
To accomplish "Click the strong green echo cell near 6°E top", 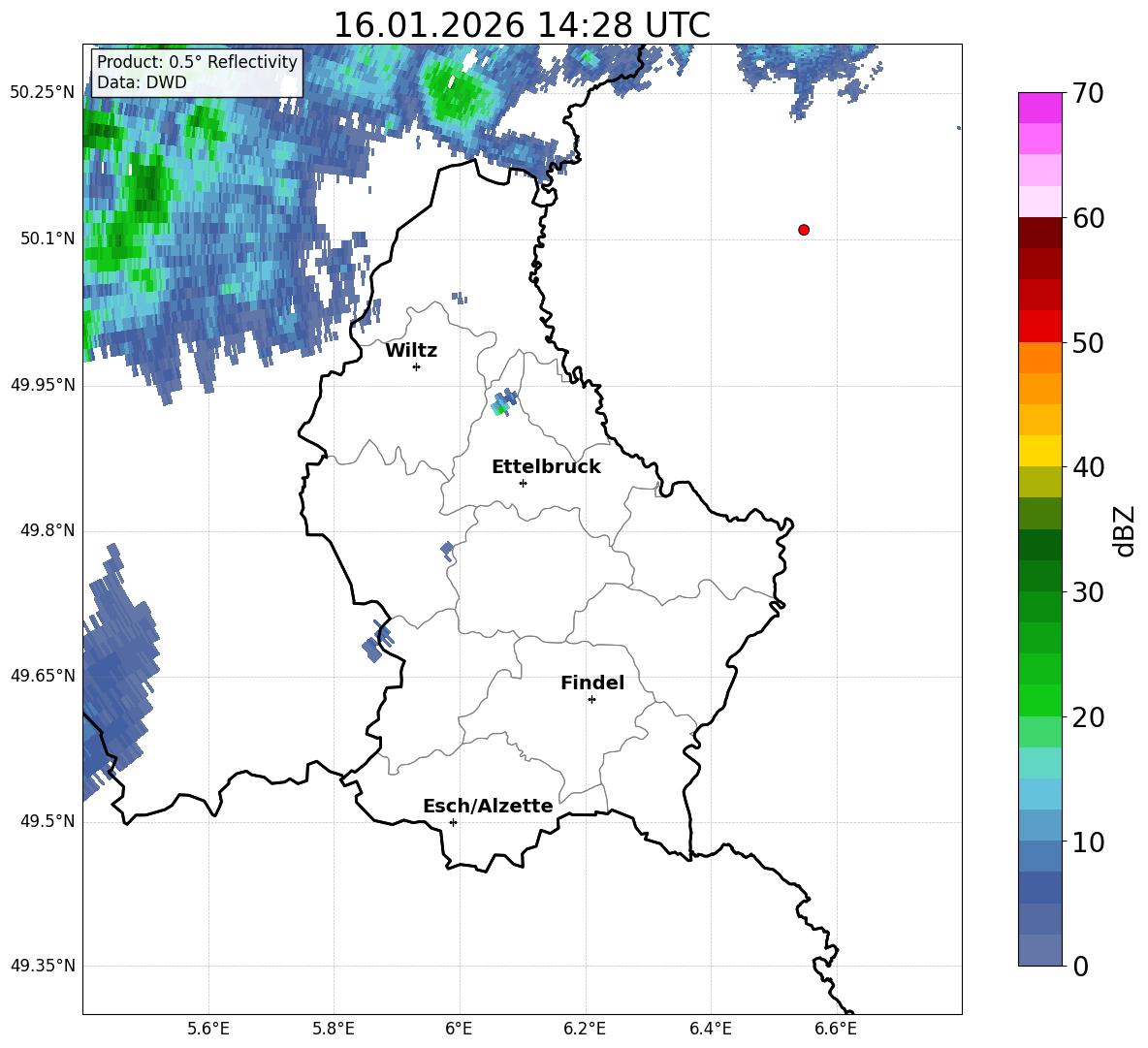I will click(x=458, y=93).
